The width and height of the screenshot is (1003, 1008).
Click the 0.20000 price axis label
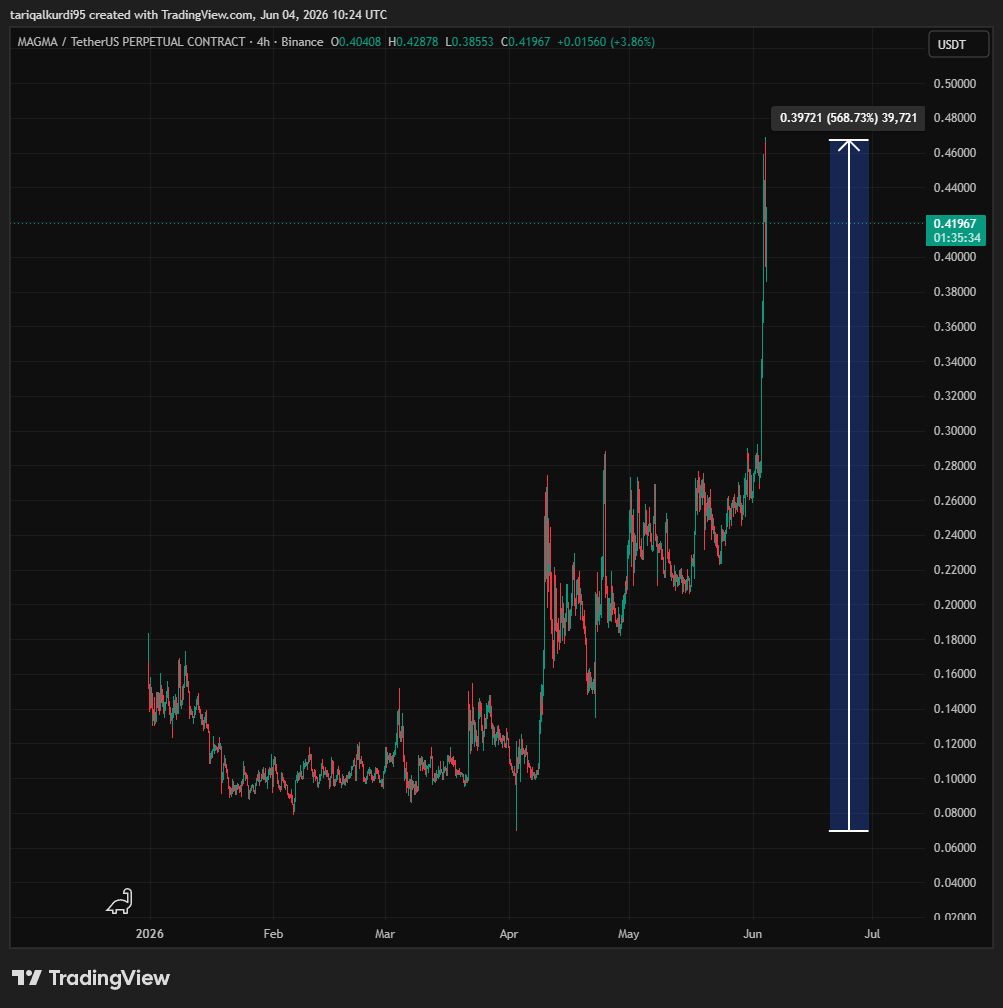[955, 604]
